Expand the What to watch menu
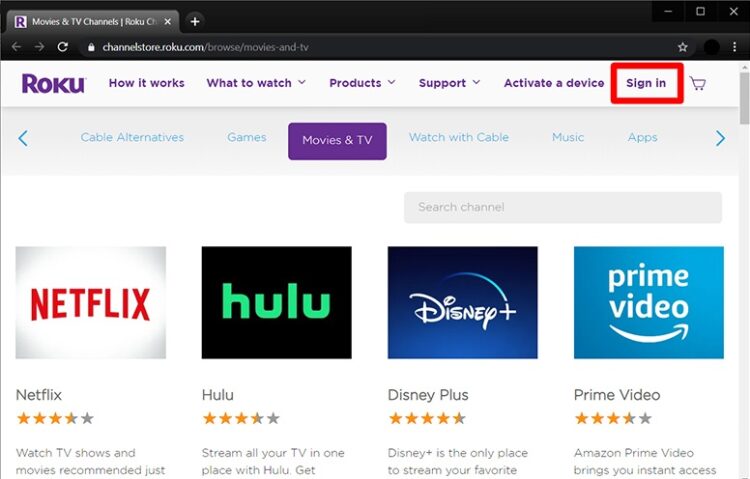The width and height of the screenshot is (750, 479). coord(256,83)
